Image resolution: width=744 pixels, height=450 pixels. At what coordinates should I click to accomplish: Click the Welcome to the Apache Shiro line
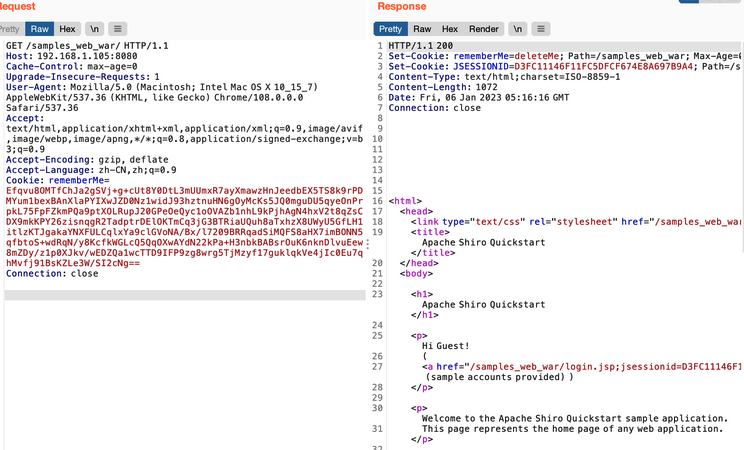click(575, 419)
